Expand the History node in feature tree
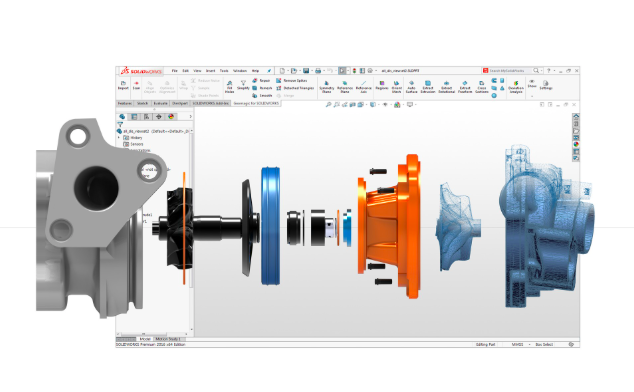Image resolution: width=634 pixels, height=392 pixels. (119, 138)
